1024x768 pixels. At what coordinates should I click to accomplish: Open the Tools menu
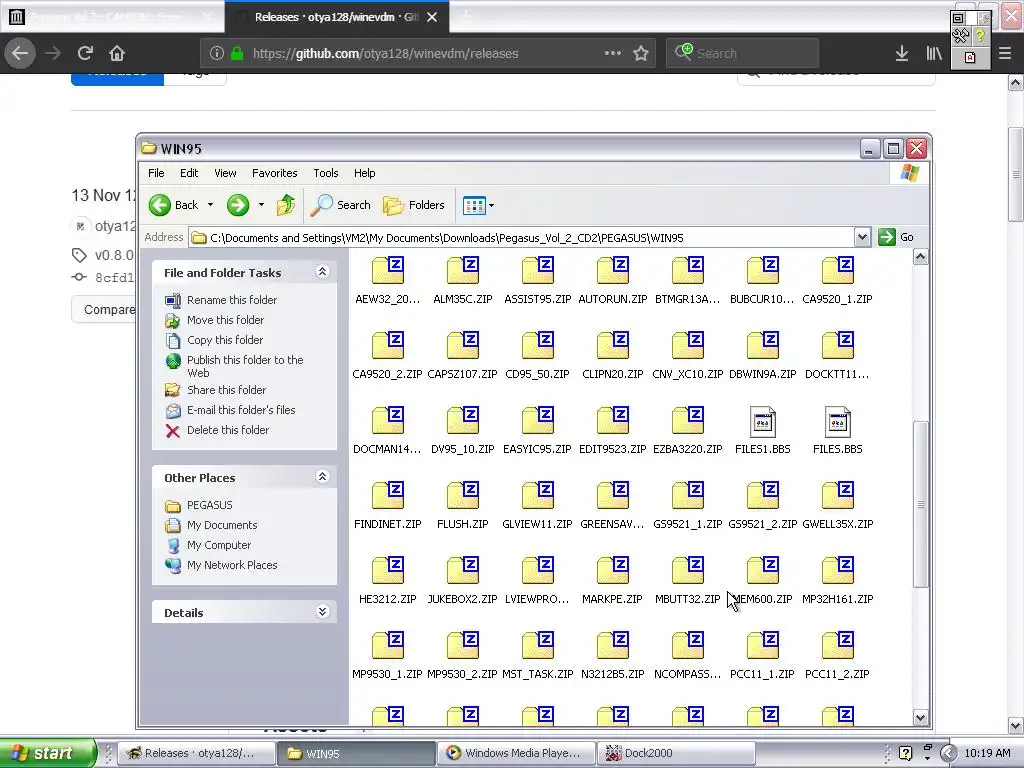tap(325, 173)
